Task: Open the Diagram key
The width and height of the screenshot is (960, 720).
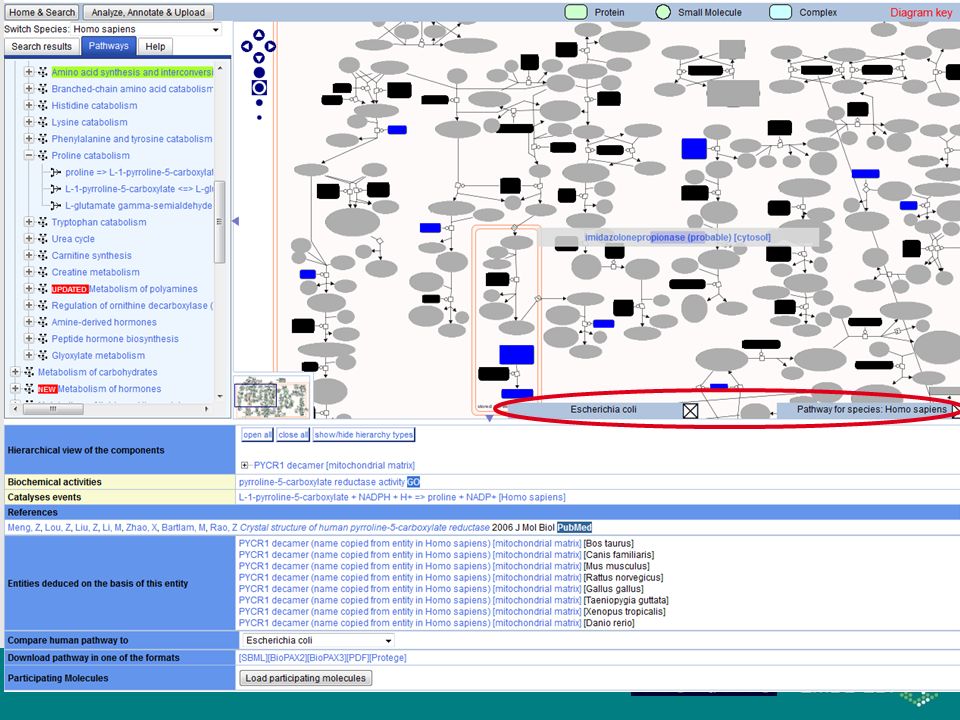Action: 921,12
